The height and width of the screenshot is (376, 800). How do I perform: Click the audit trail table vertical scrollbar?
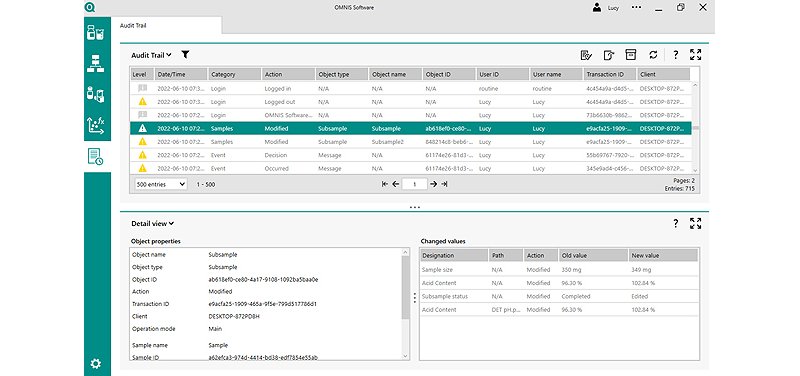point(695,128)
